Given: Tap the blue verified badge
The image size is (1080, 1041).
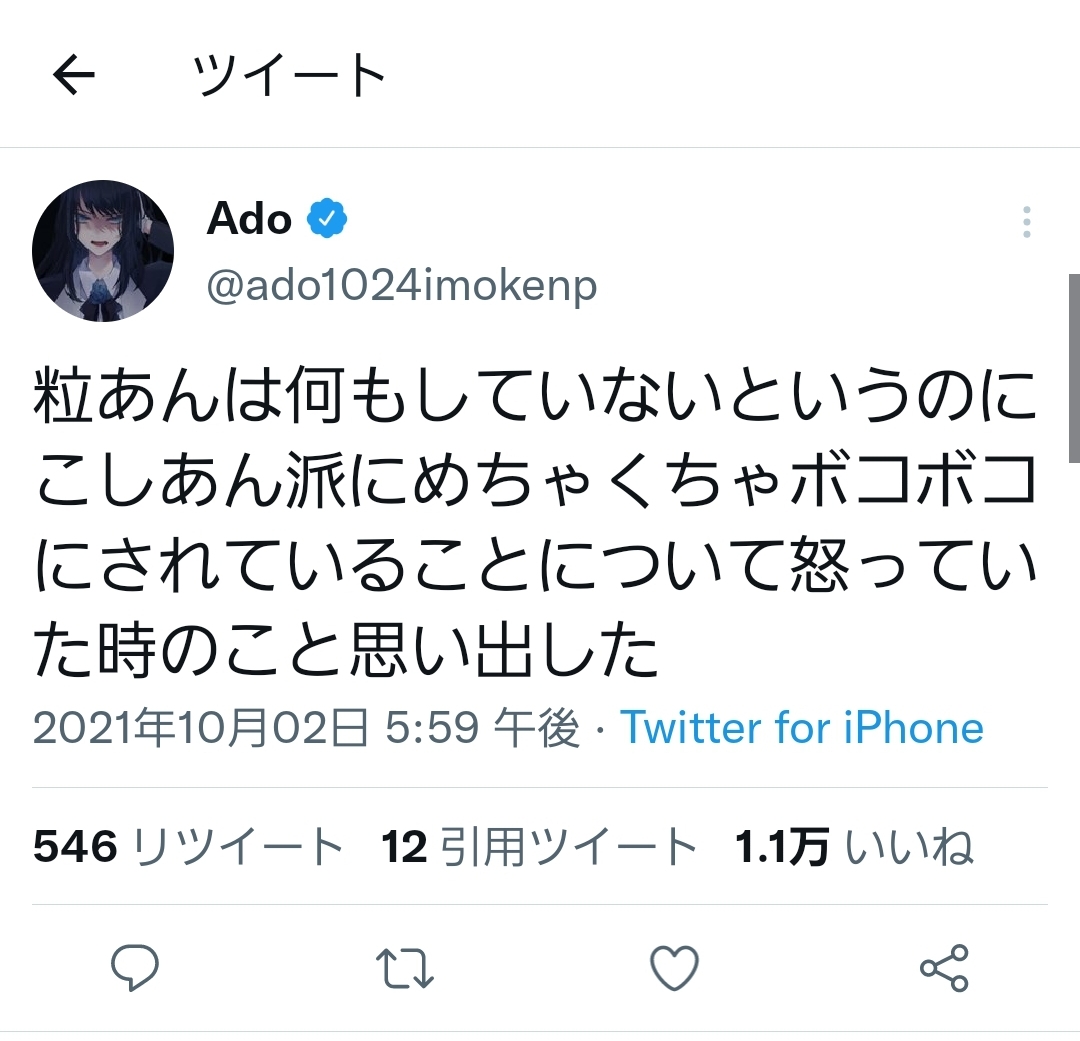Looking at the screenshot, I should click(x=326, y=218).
